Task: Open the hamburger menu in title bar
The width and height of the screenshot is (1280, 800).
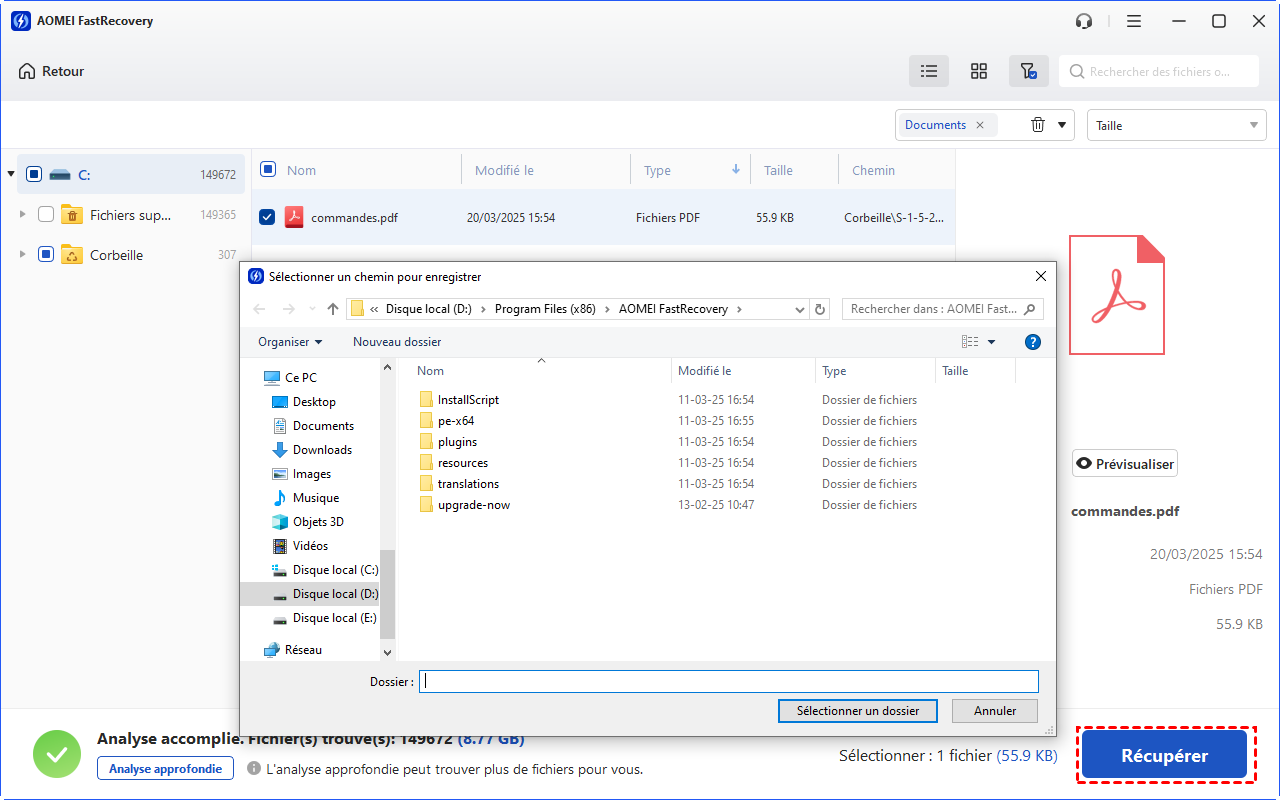Action: [1134, 21]
